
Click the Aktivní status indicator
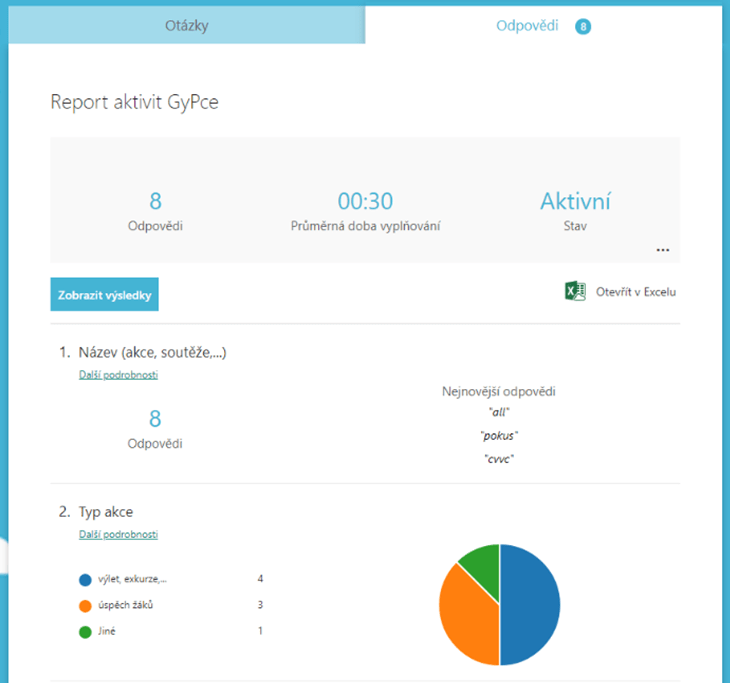pyautogui.click(x=575, y=201)
